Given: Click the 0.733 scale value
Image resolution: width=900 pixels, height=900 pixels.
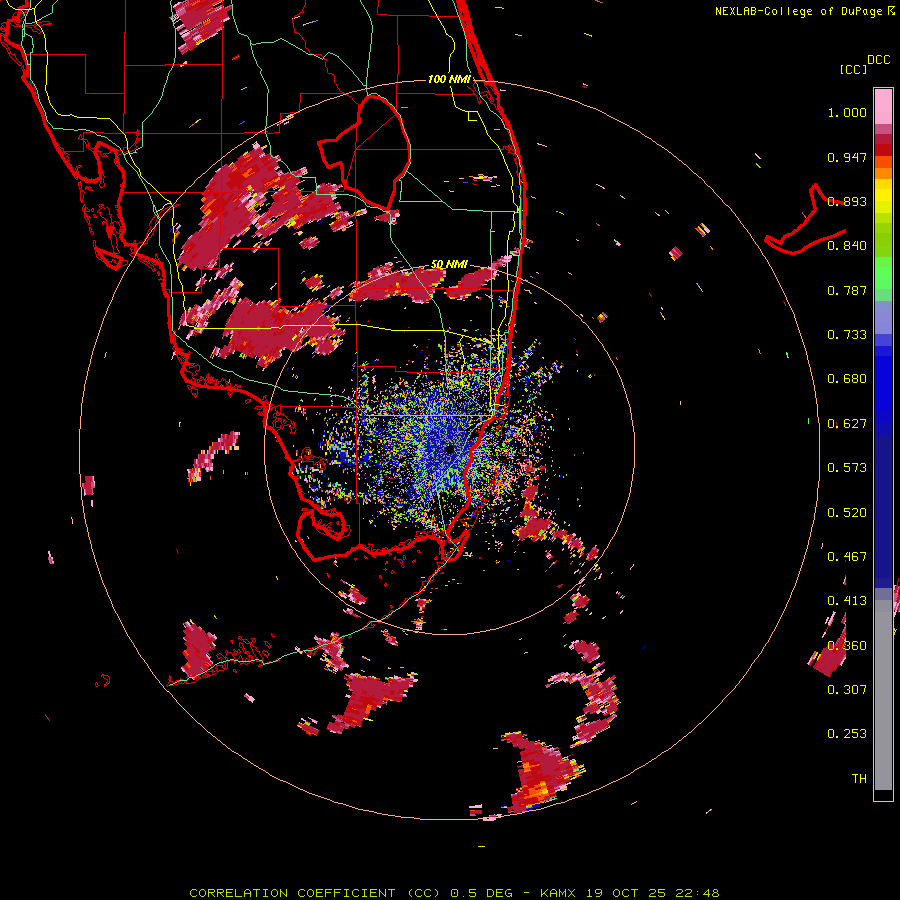Looking at the screenshot, I should point(847,335).
